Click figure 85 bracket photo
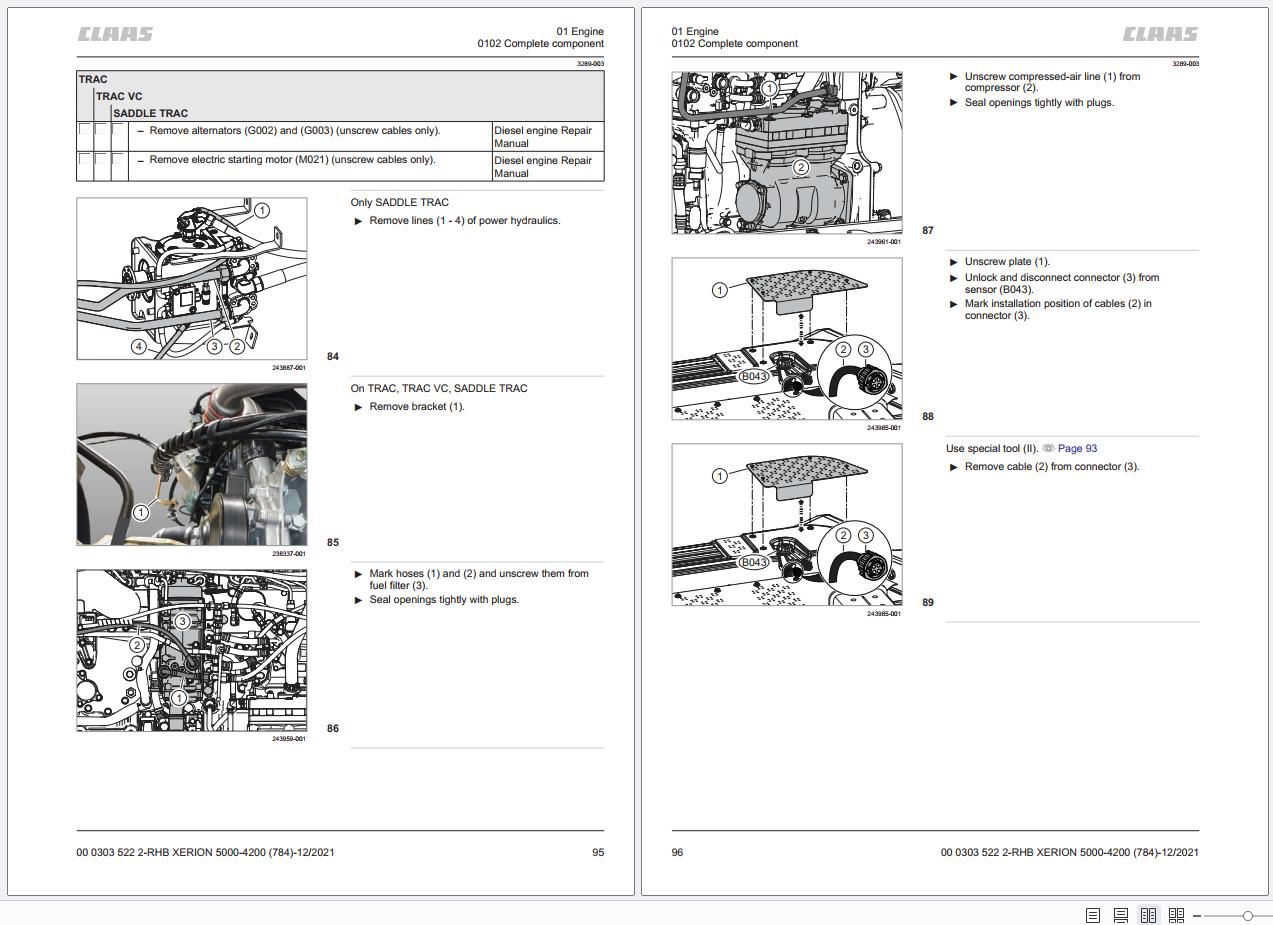This screenshot has width=1273, height=925. pyautogui.click(x=192, y=464)
